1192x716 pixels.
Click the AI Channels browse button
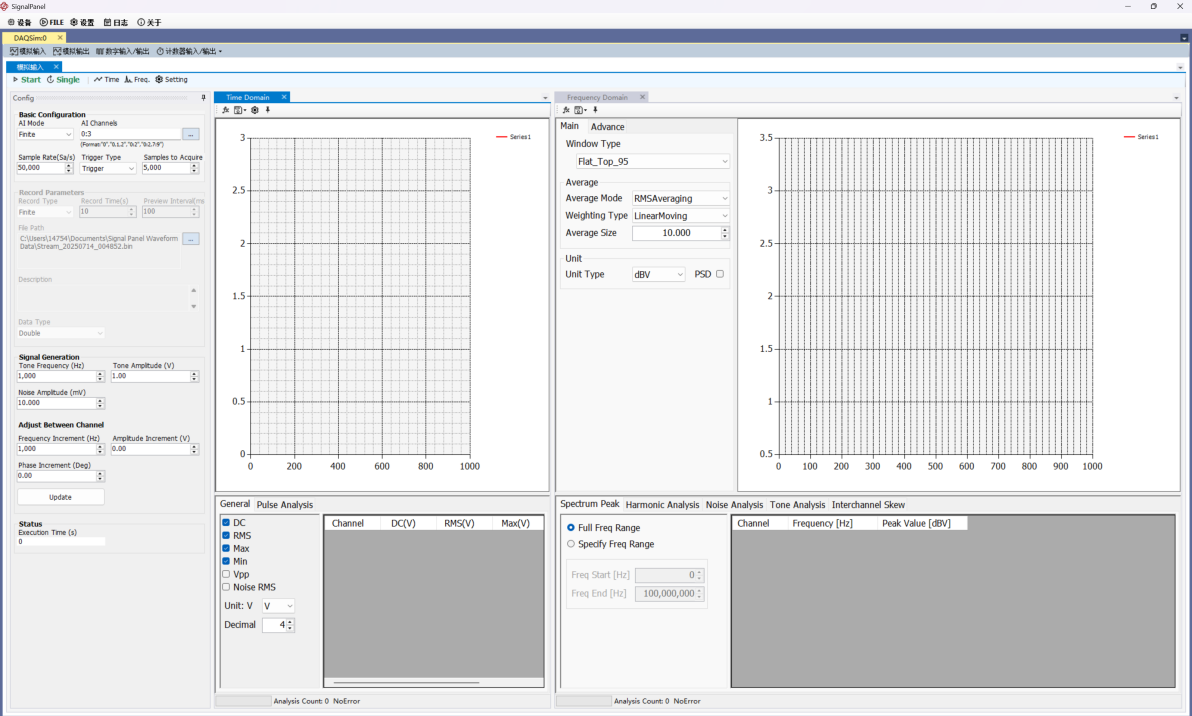click(191, 134)
